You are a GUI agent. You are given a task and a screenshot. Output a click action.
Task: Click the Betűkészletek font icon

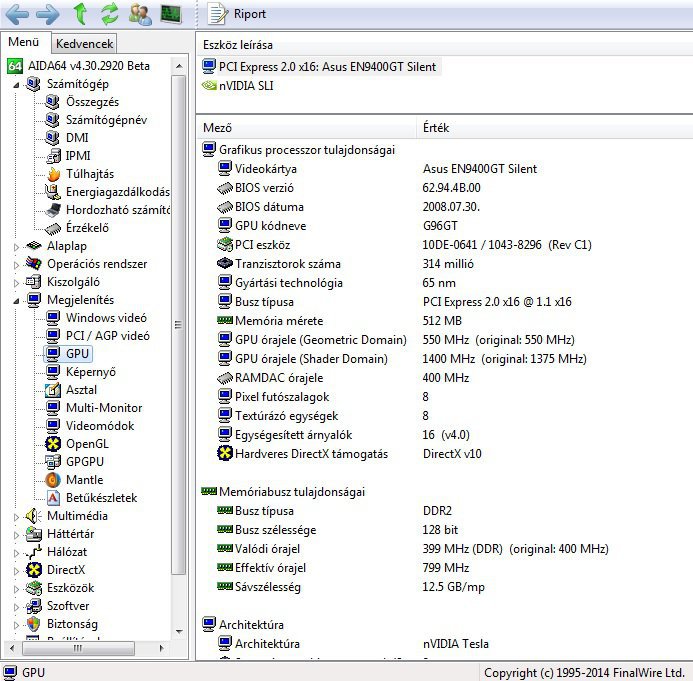53,498
